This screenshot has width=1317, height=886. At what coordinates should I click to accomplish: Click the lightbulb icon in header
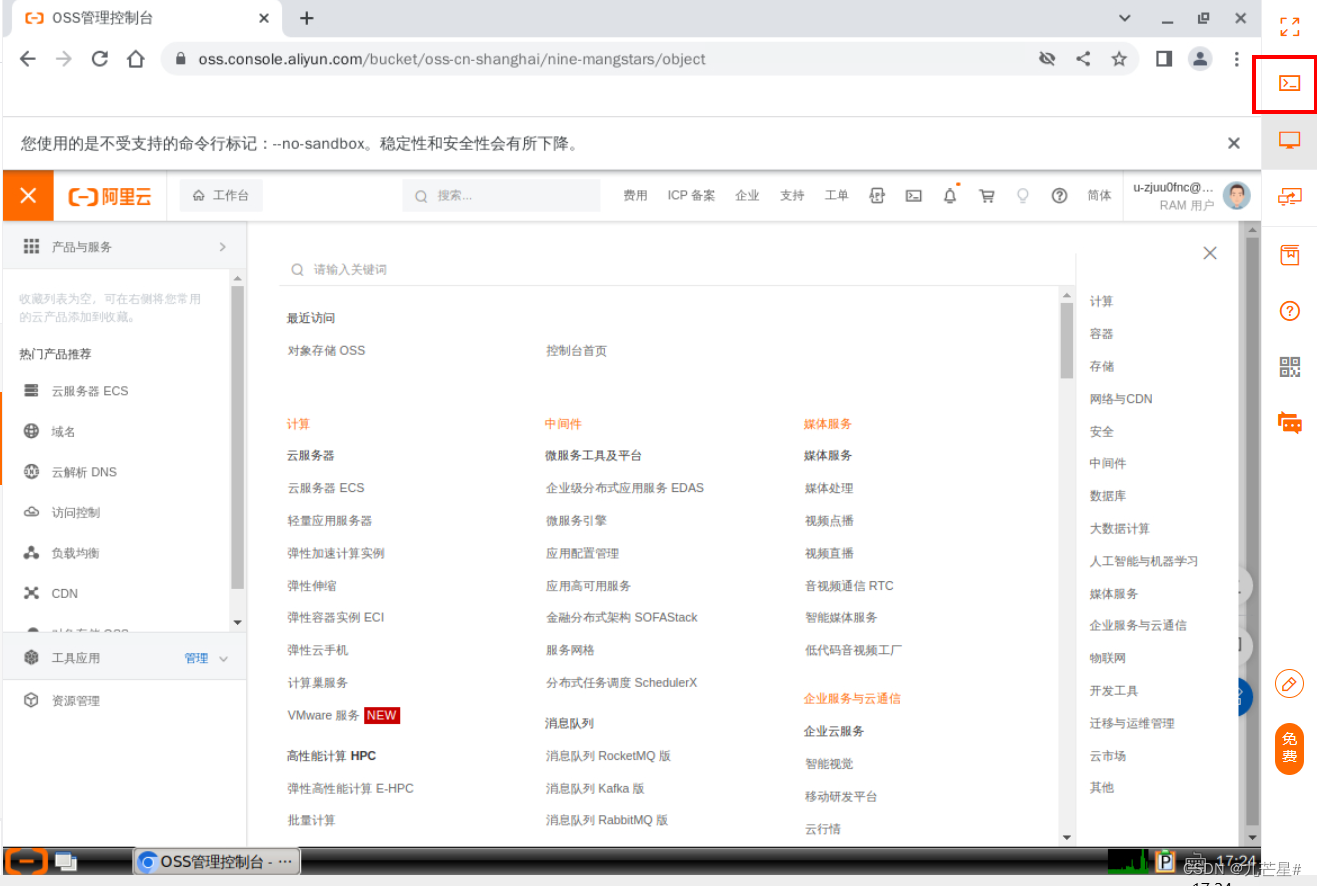click(1022, 196)
